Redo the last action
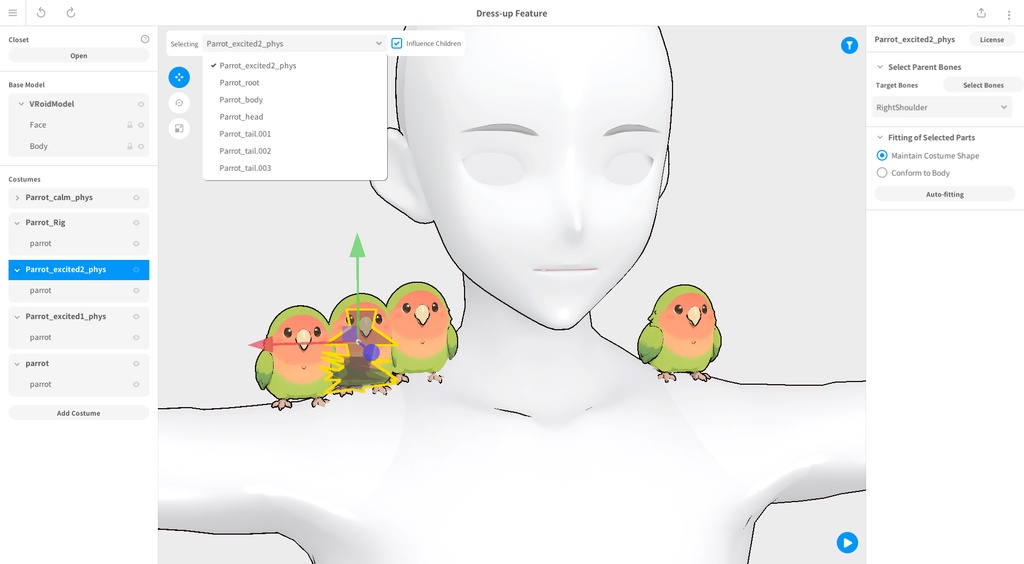This screenshot has width=1024, height=564. point(71,13)
